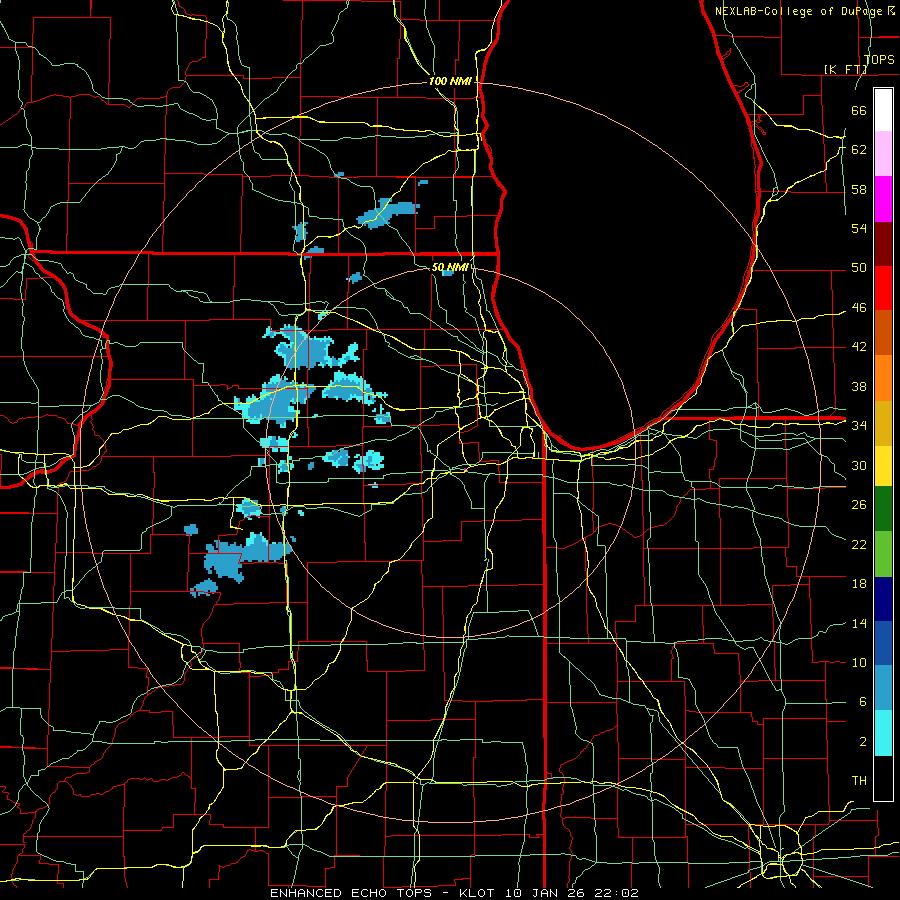Click the light orange legend swatch
Image resolution: width=900 pixels, height=900 pixels.
(x=883, y=378)
